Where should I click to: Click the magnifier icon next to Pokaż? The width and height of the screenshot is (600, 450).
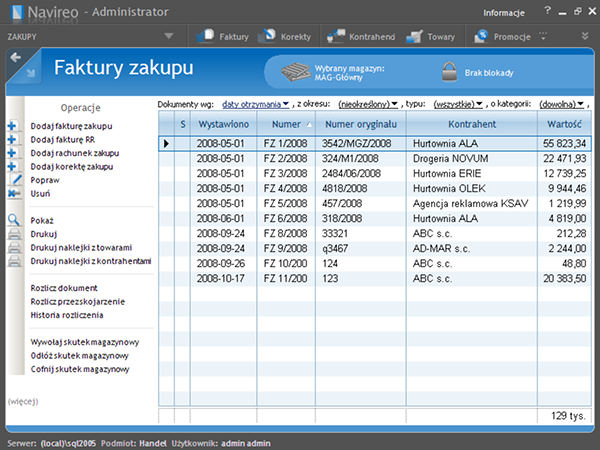pyautogui.click(x=14, y=219)
